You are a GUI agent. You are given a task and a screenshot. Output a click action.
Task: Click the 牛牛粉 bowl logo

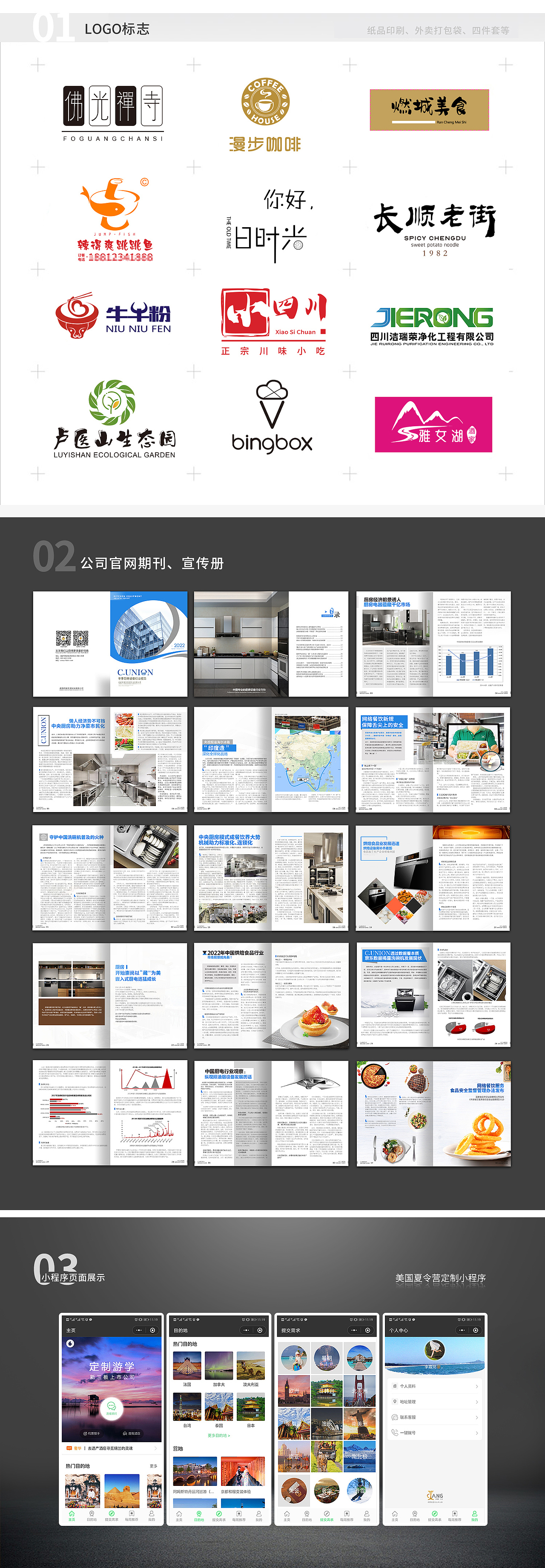point(113,316)
